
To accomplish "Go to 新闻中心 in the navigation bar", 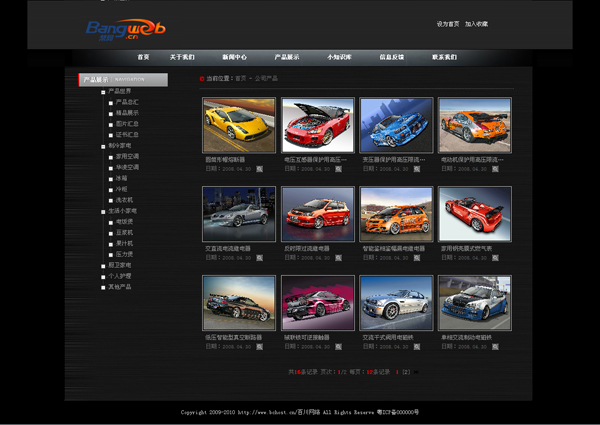I will point(234,58).
